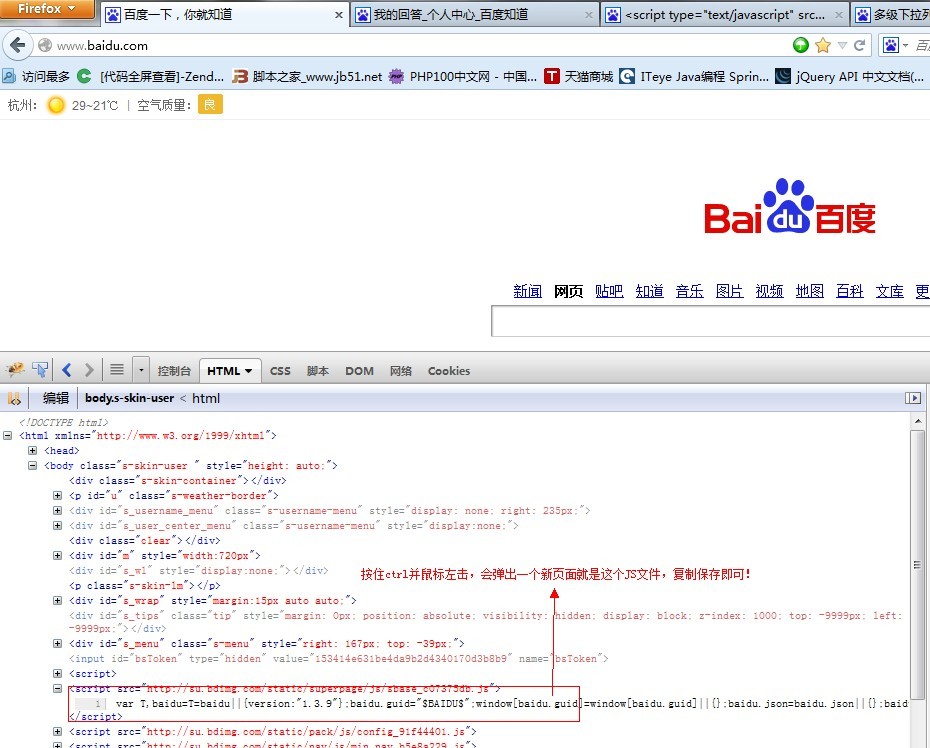Click Firebug's back arrow in panel history
Viewport: 930px width, 748px height.
[x=67, y=370]
